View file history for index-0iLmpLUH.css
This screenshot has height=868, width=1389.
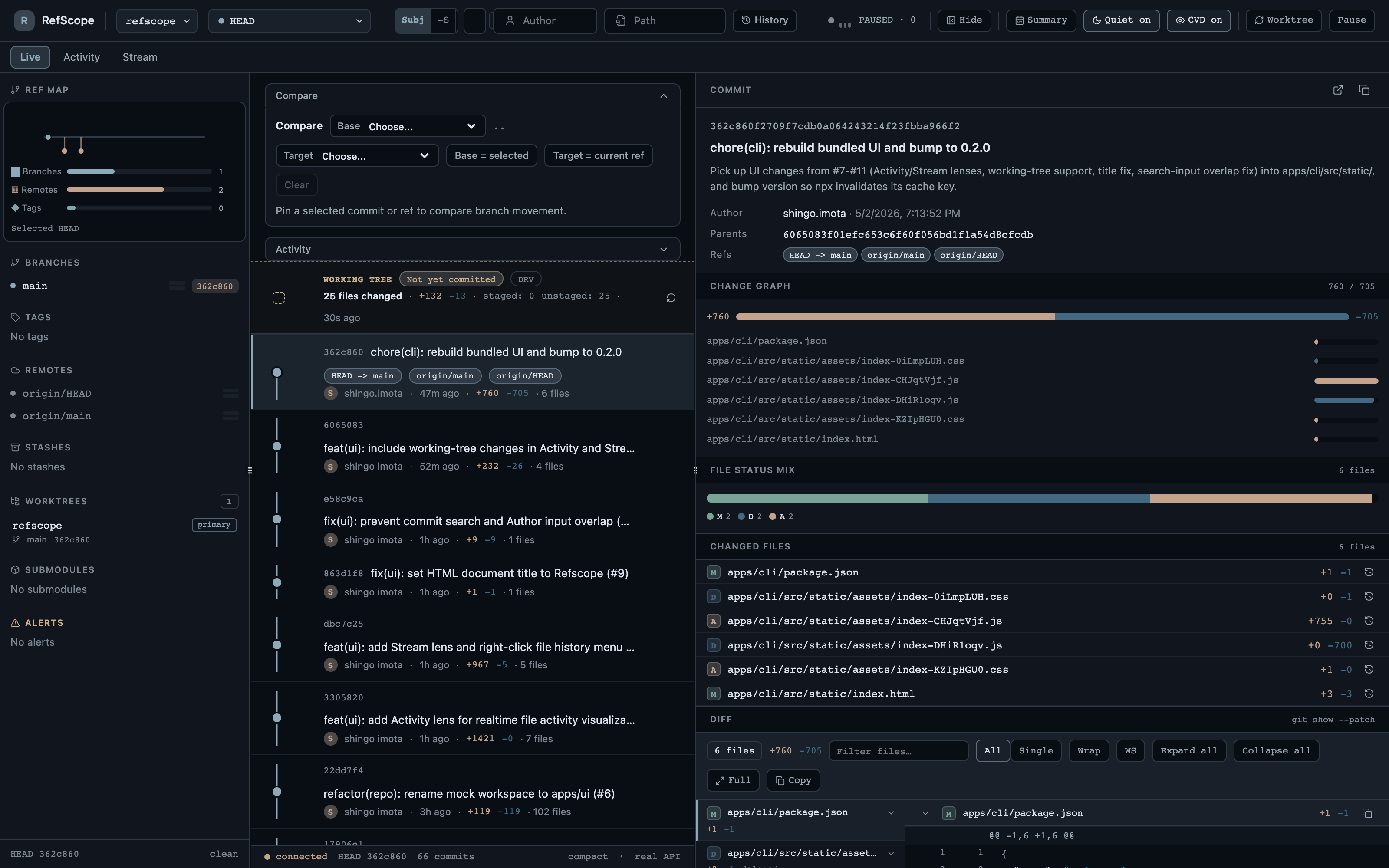coord(1369,596)
